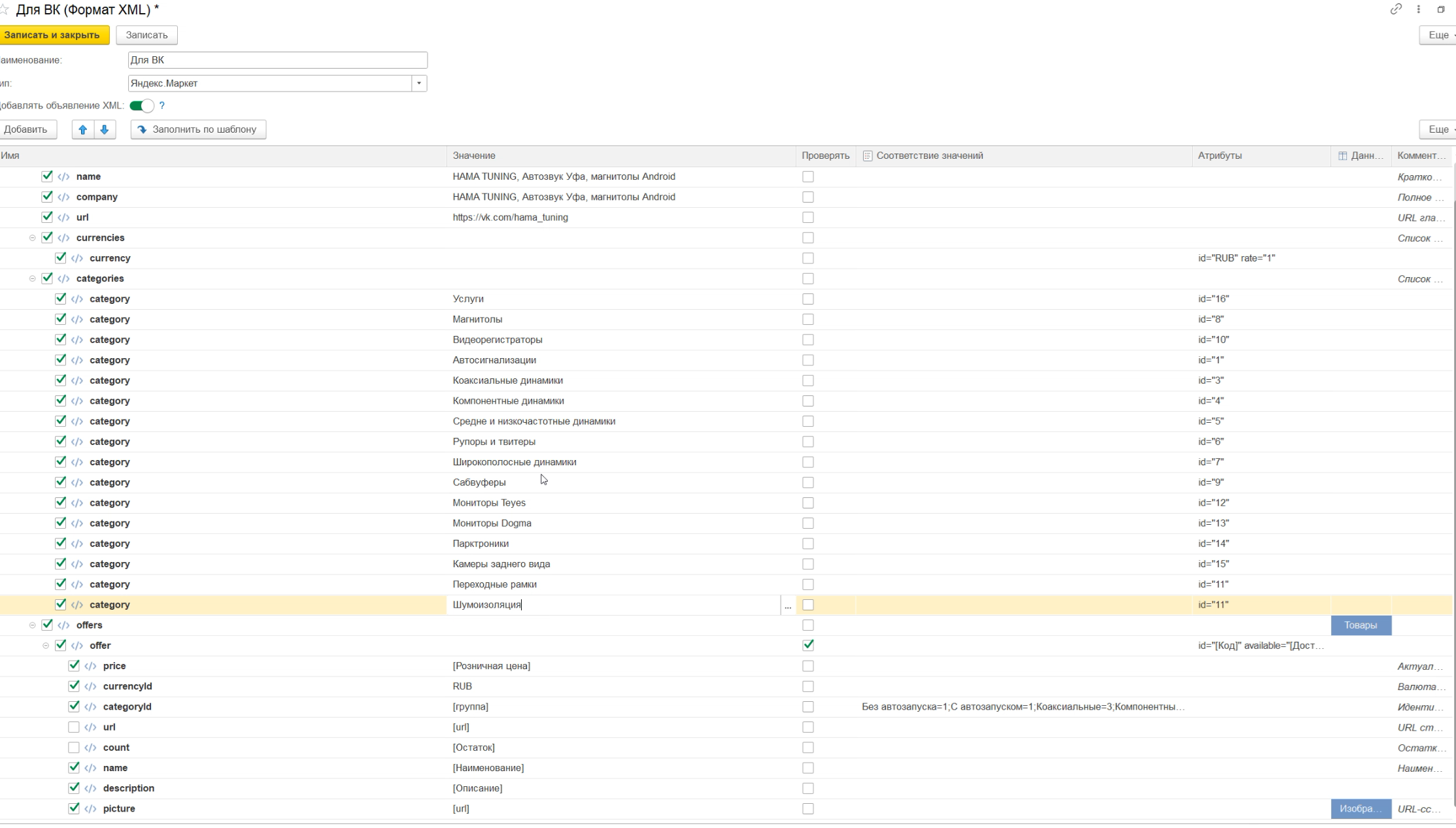The width and height of the screenshot is (1456, 828).
Task: Check the Проверять box for the price row
Action: (808, 666)
